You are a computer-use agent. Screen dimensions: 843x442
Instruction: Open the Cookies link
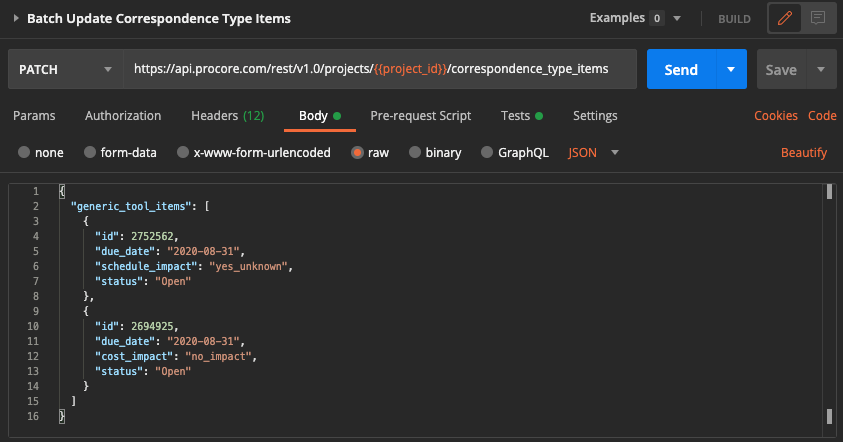click(776, 116)
